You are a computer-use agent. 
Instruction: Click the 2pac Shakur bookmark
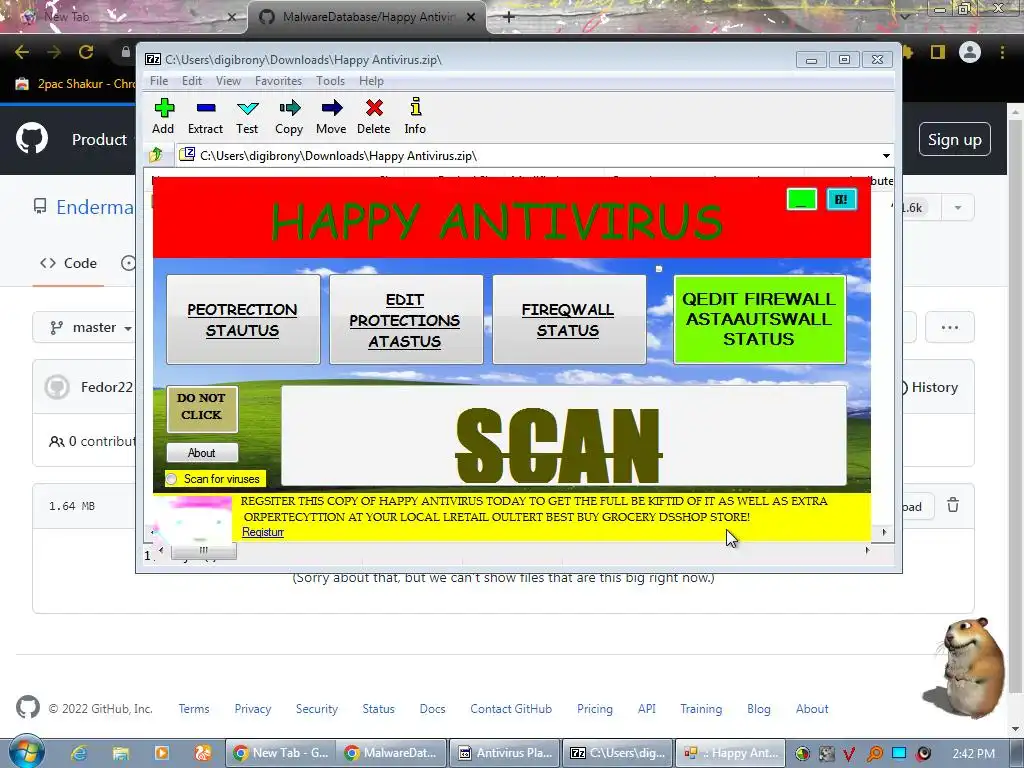click(x=76, y=84)
